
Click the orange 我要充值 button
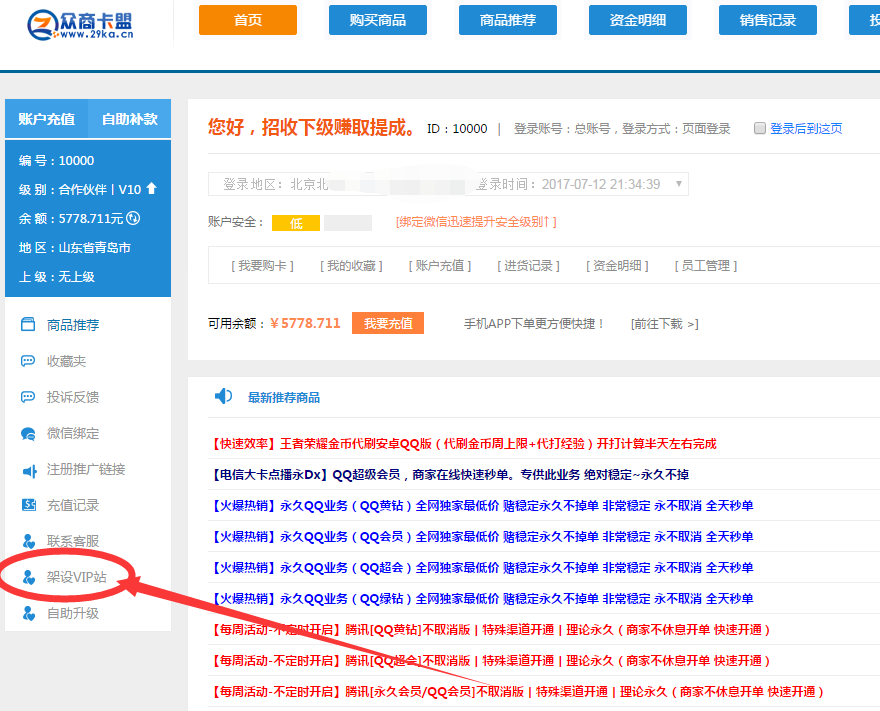point(388,323)
